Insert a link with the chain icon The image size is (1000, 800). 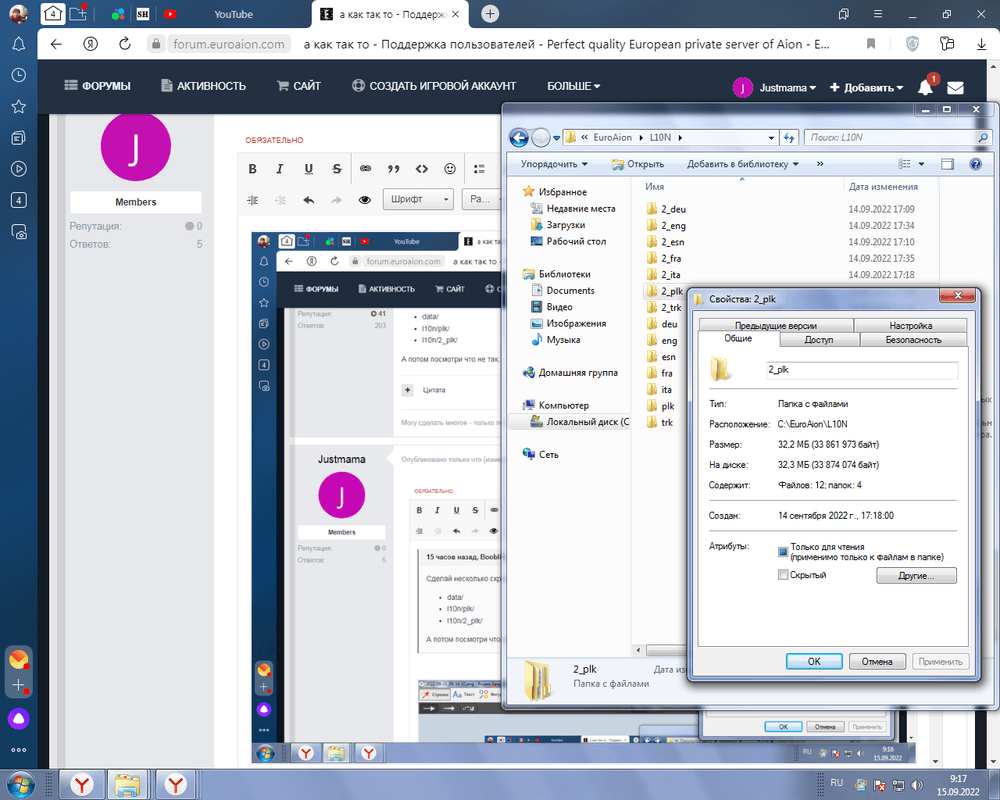click(x=365, y=169)
